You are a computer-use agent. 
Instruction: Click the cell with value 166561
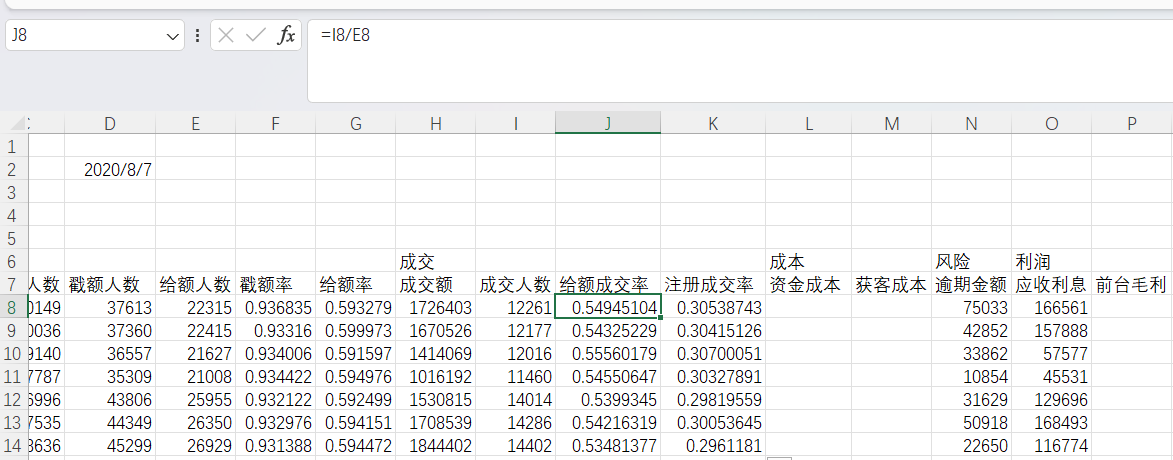coord(1051,307)
